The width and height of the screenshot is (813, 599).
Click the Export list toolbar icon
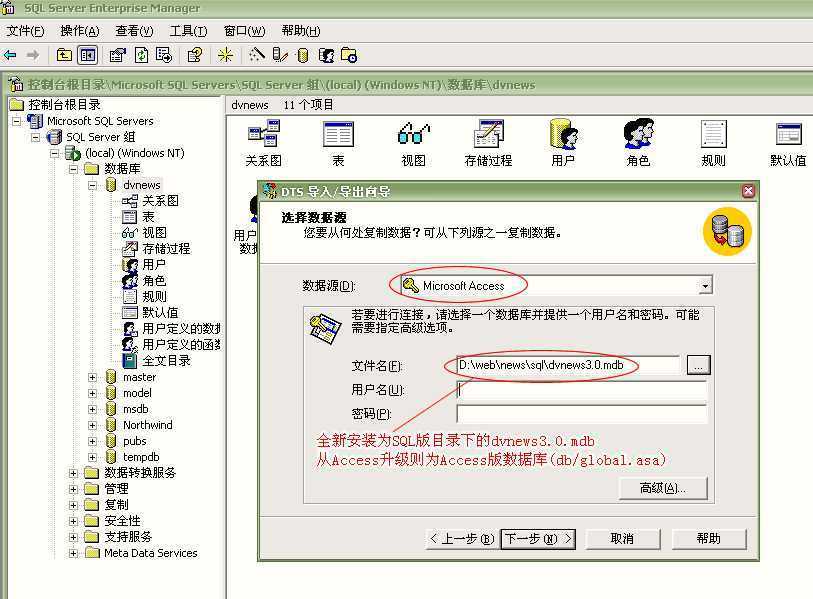(x=164, y=55)
